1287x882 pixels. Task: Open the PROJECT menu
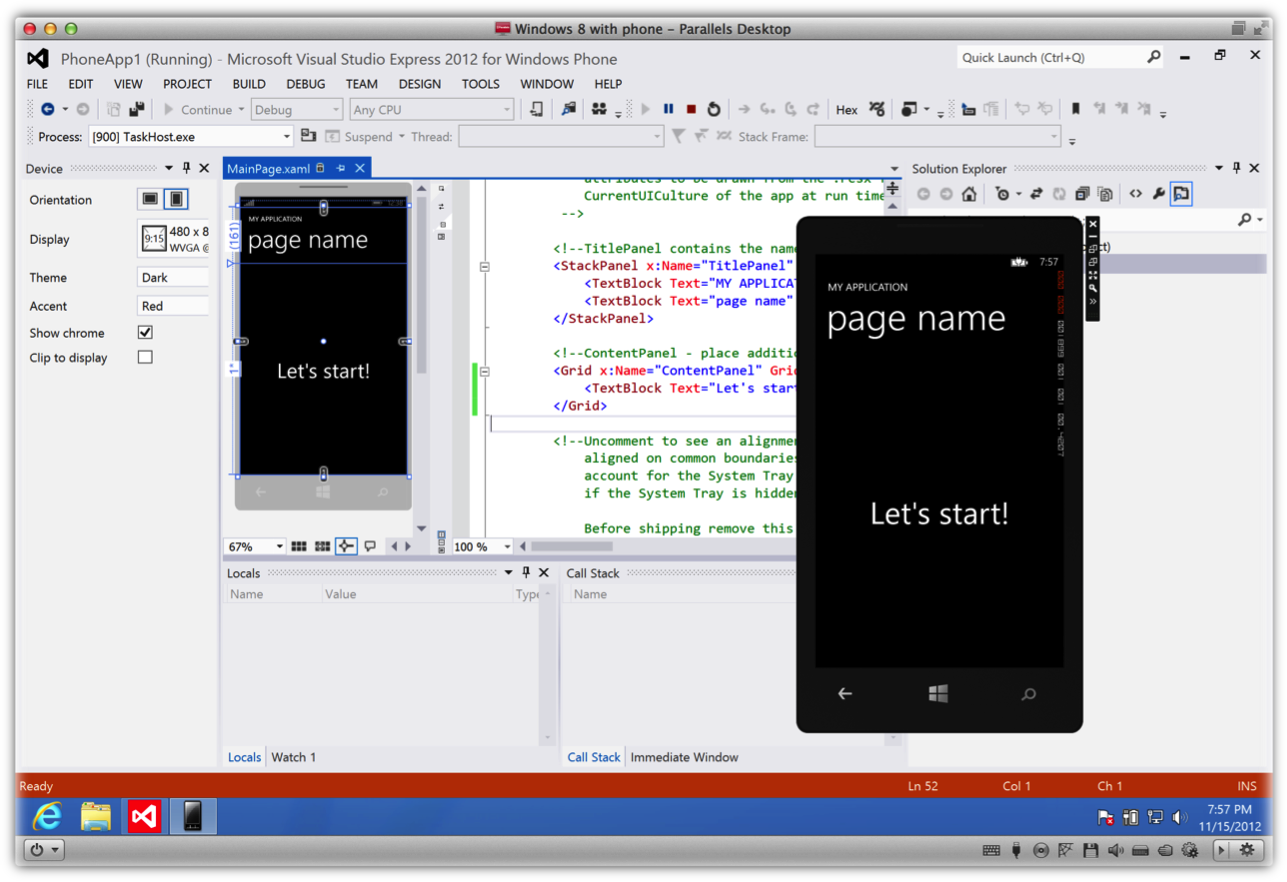coord(187,84)
